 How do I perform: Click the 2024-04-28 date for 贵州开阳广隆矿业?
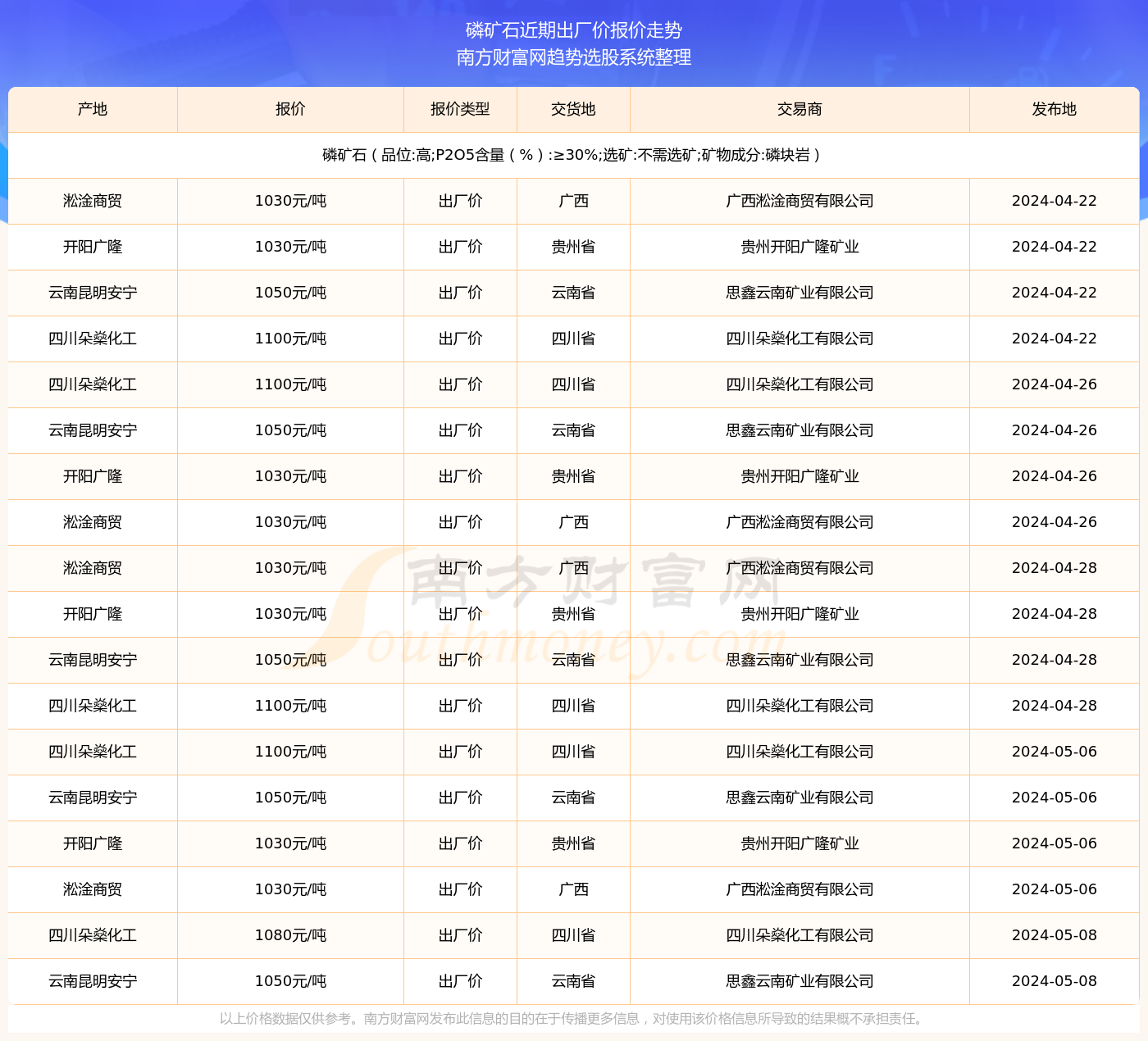(x=1055, y=614)
